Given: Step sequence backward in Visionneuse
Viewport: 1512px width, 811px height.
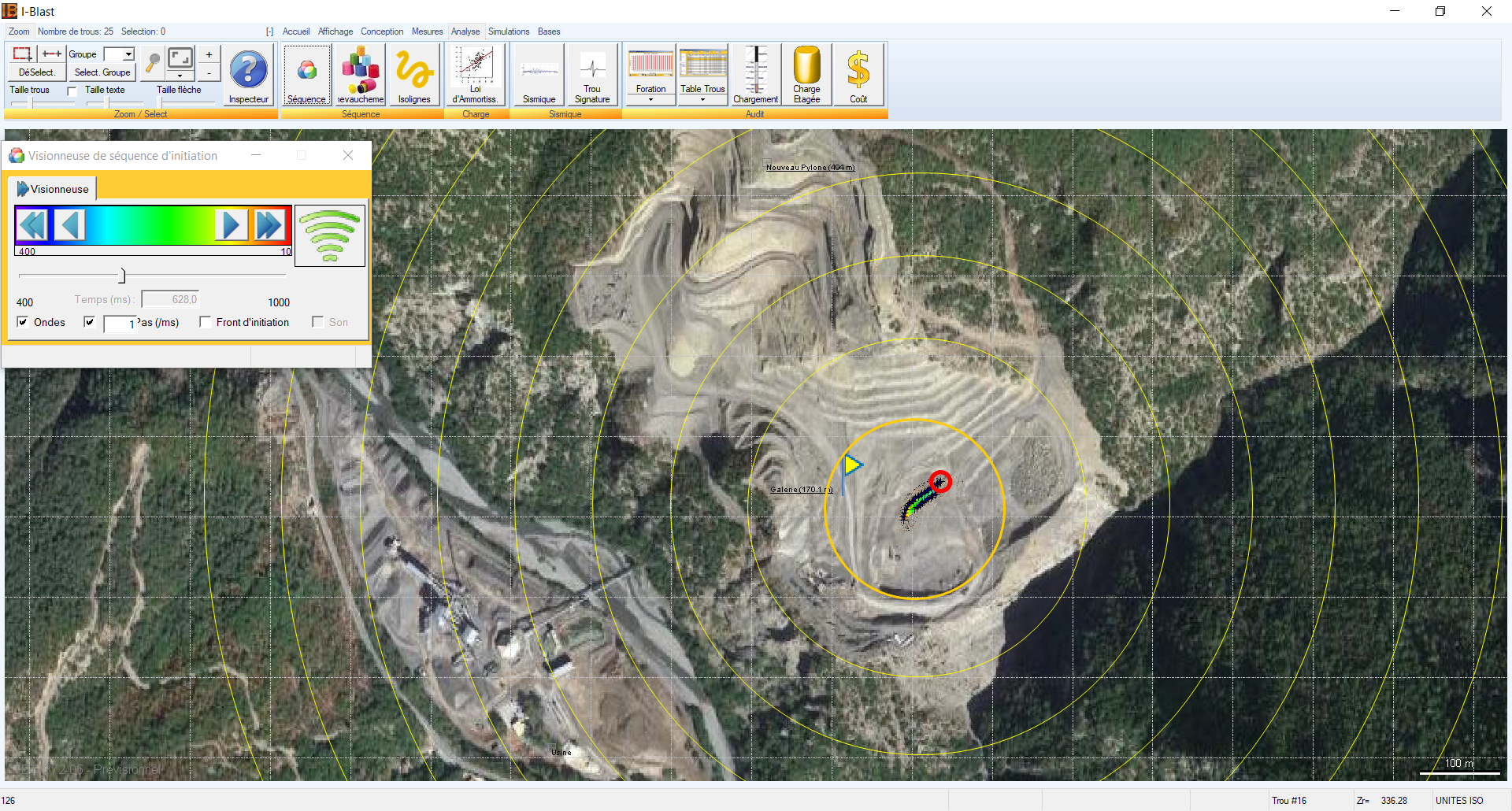Looking at the screenshot, I should (69, 225).
